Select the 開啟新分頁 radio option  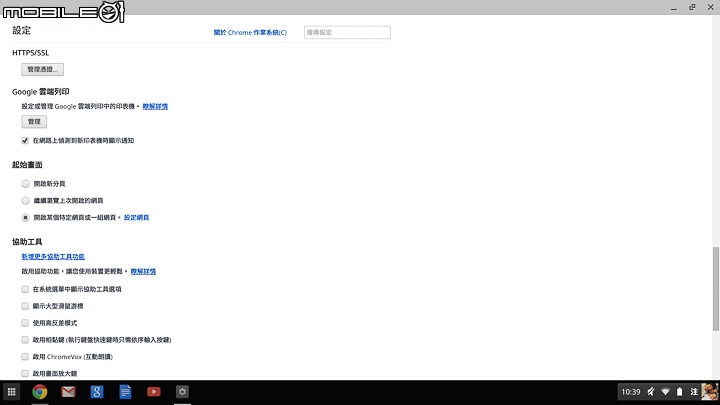coord(25,184)
